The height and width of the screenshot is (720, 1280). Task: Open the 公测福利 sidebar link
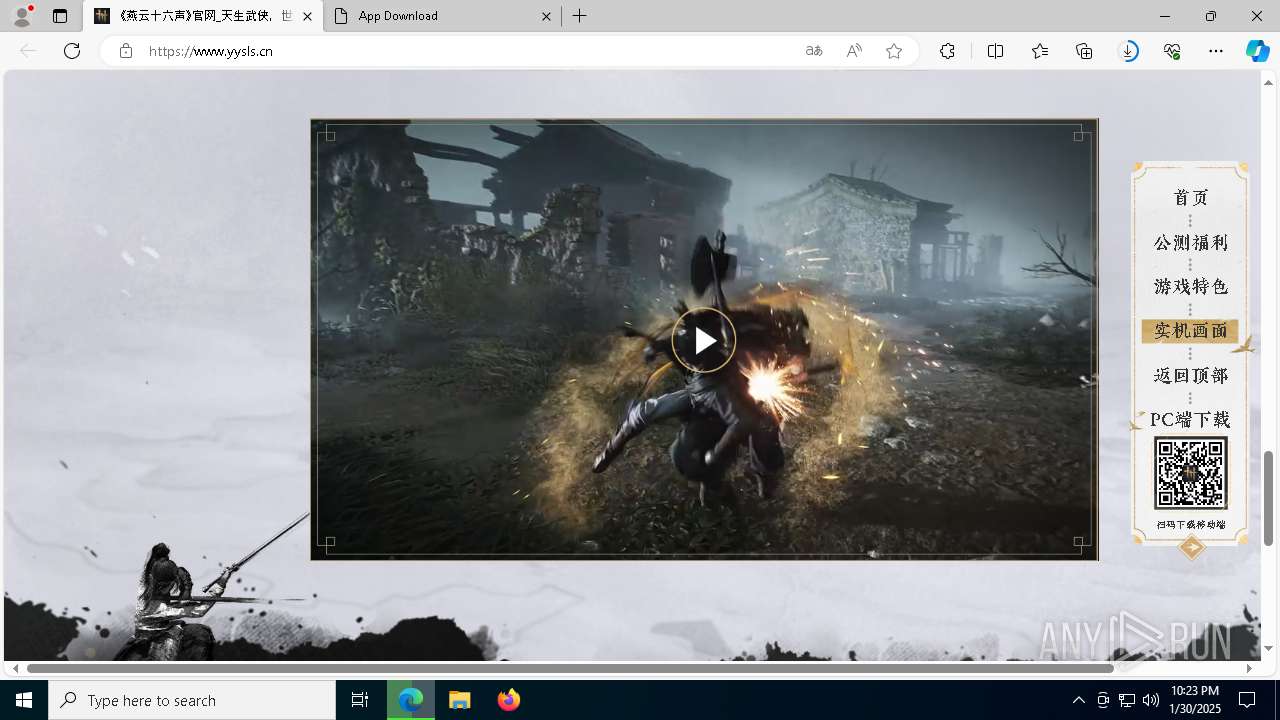click(x=1190, y=243)
